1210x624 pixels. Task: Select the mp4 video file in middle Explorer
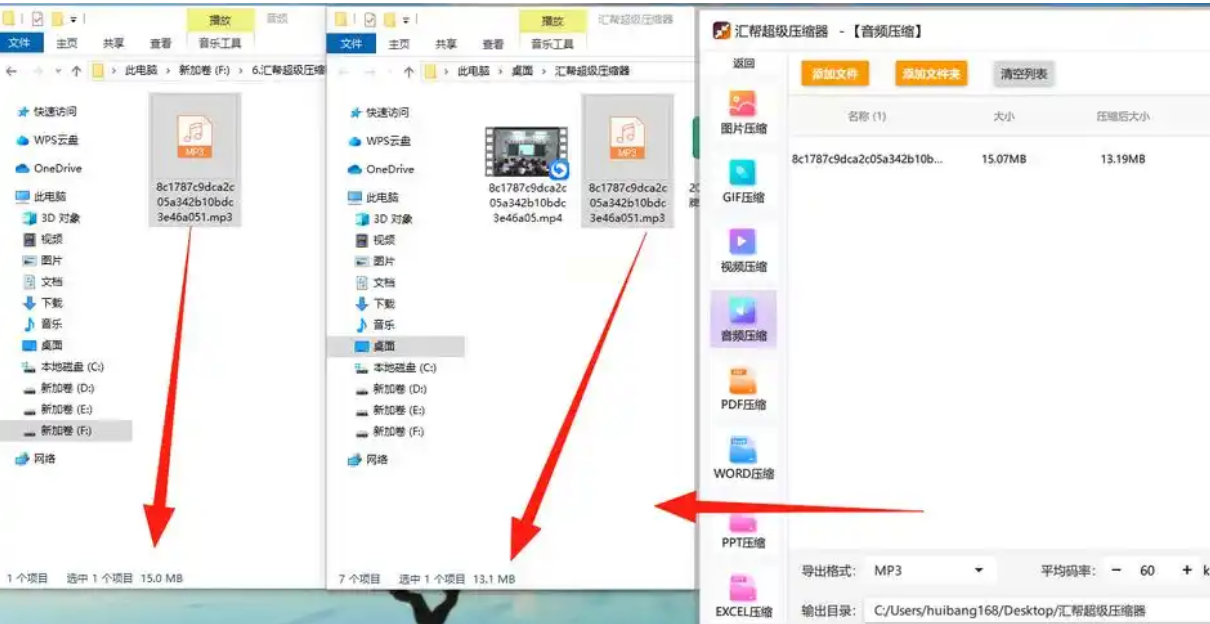pyautogui.click(x=527, y=175)
